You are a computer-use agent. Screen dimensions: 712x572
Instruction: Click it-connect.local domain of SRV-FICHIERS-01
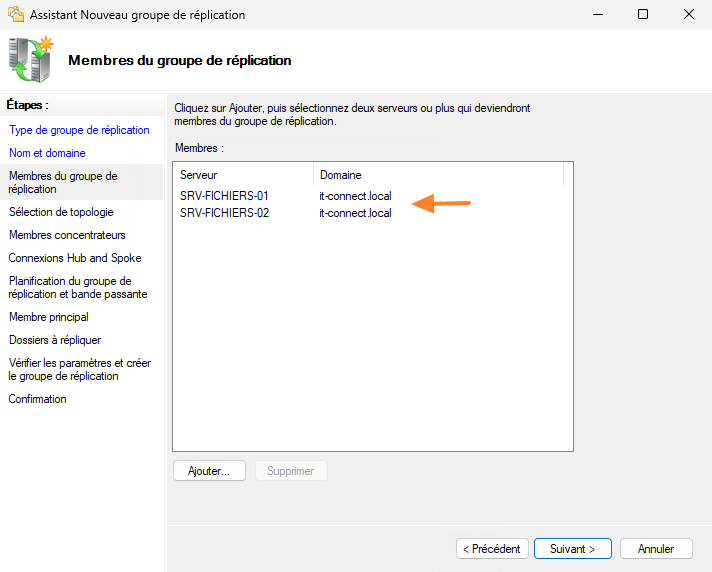pyautogui.click(x=355, y=196)
